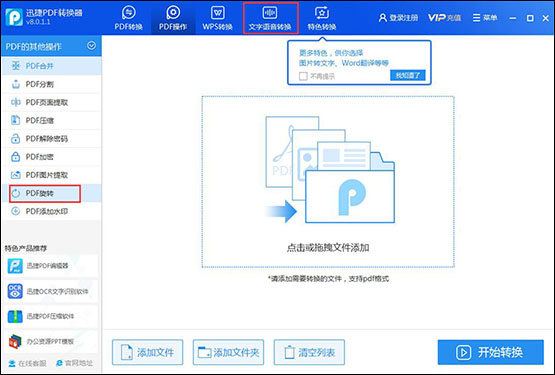Click the 开始转换 button
This screenshot has width=555, height=375.
point(491,352)
